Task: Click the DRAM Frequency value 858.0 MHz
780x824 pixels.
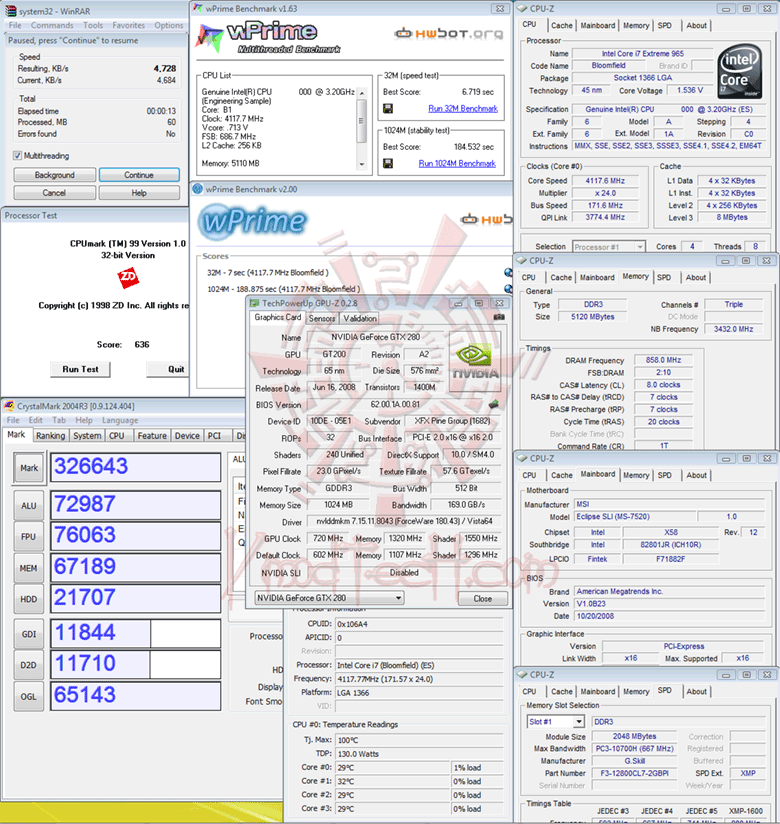Action: [663, 360]
